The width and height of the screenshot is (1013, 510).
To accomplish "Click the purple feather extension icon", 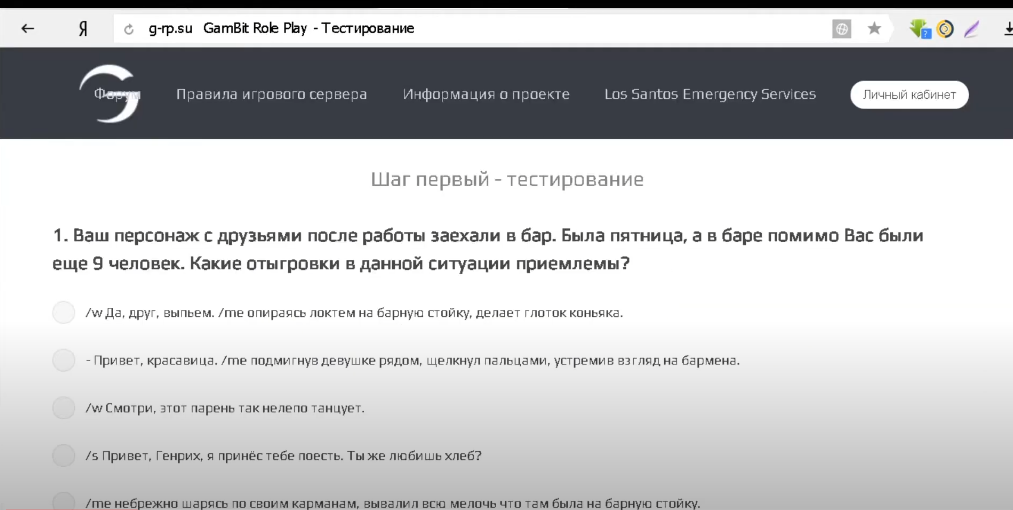I will click(971, 29).
